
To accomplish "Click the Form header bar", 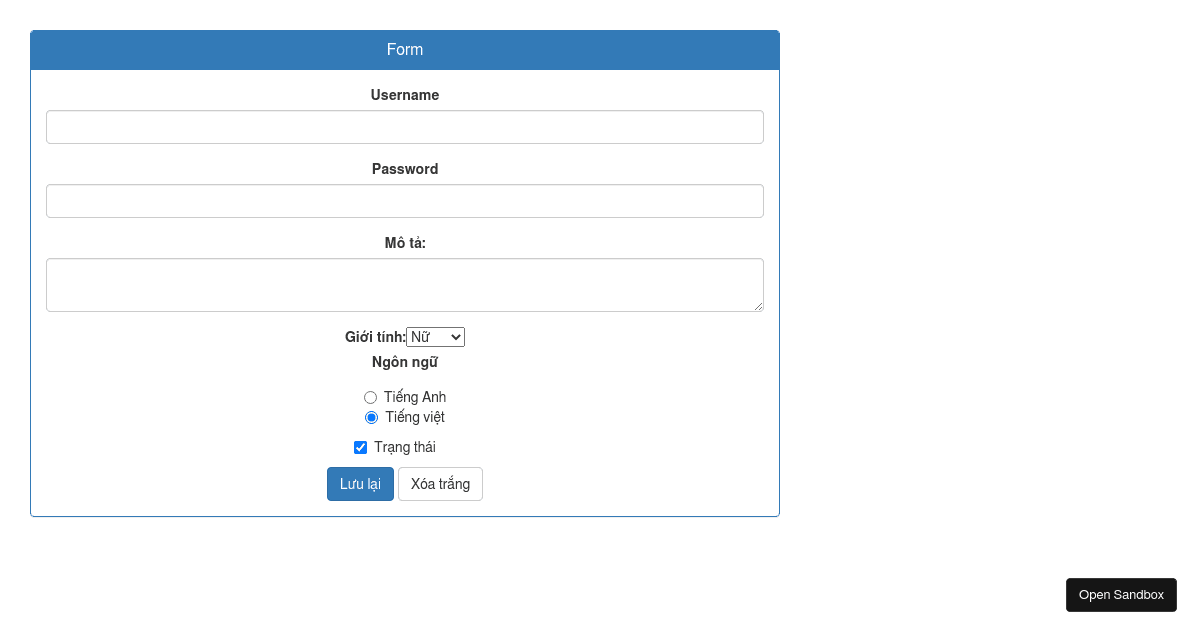I will click(404, 49).
